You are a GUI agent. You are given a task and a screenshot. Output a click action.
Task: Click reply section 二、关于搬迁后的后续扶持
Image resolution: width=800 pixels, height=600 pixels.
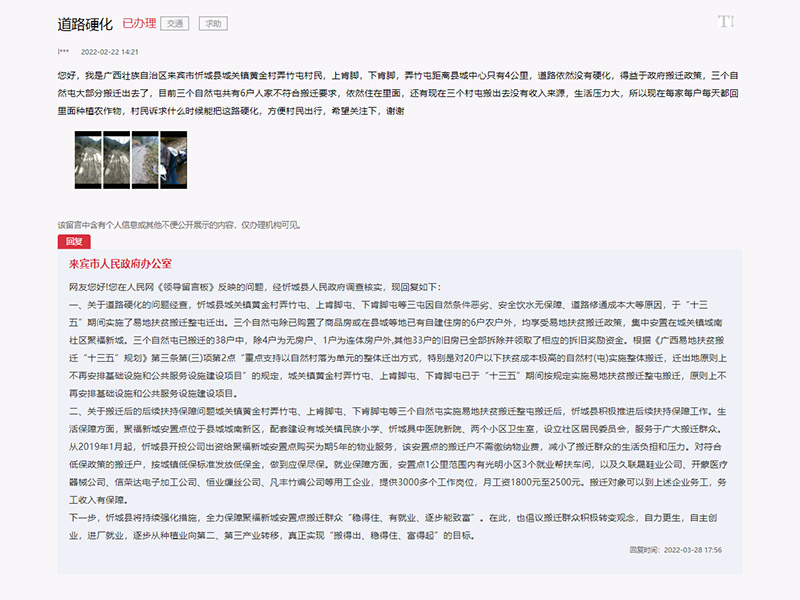[398, 456]
